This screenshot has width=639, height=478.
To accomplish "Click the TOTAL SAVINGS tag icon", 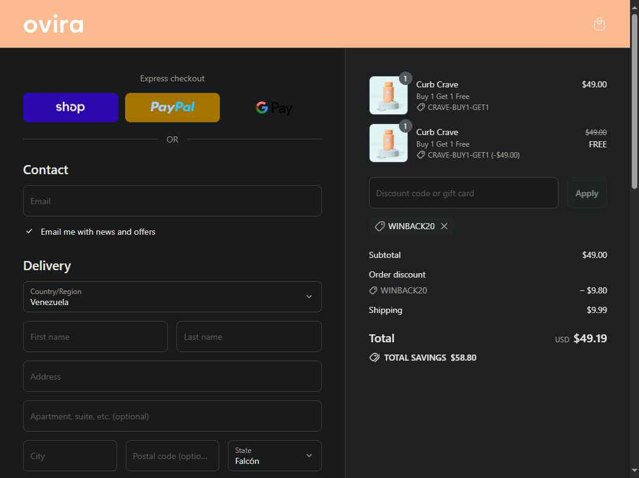I will pos(375,357).
